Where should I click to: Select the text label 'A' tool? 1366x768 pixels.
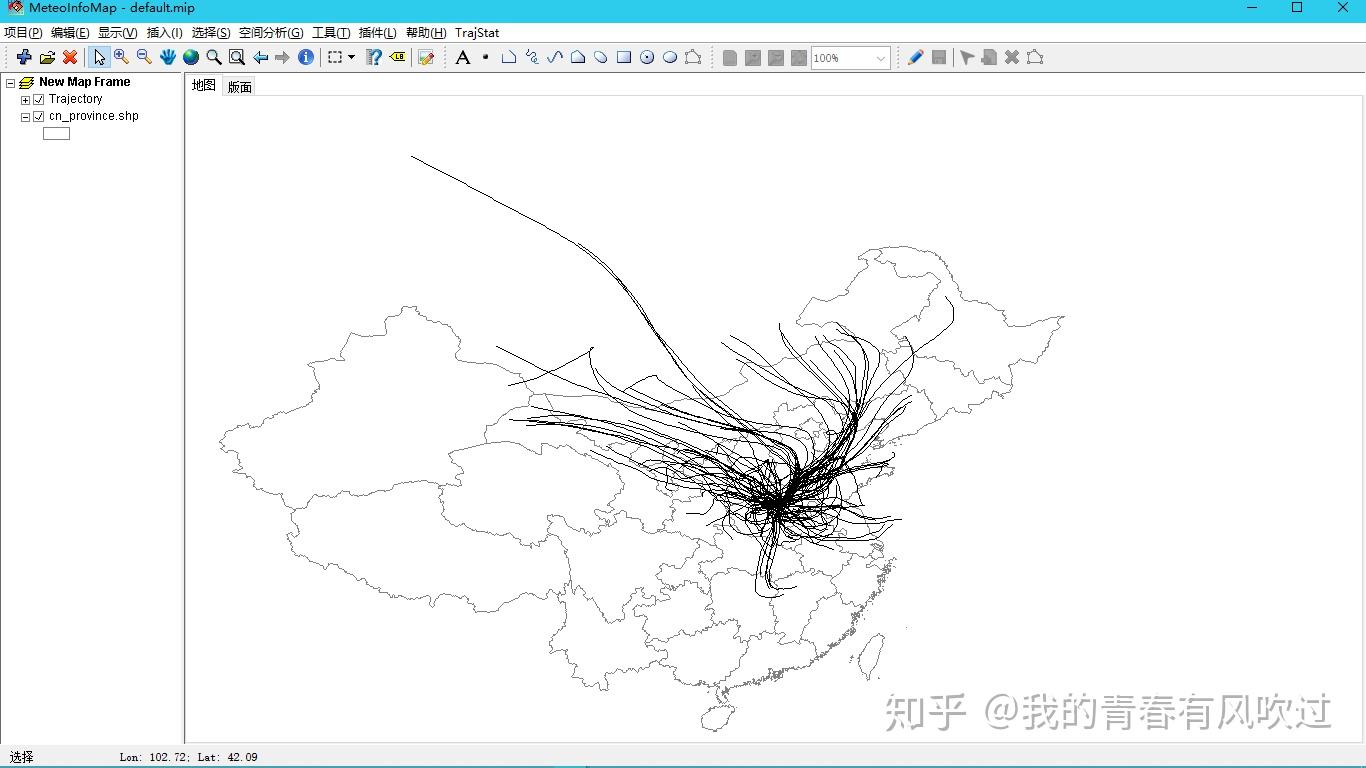pyautogui.click(x=462, y=58)
